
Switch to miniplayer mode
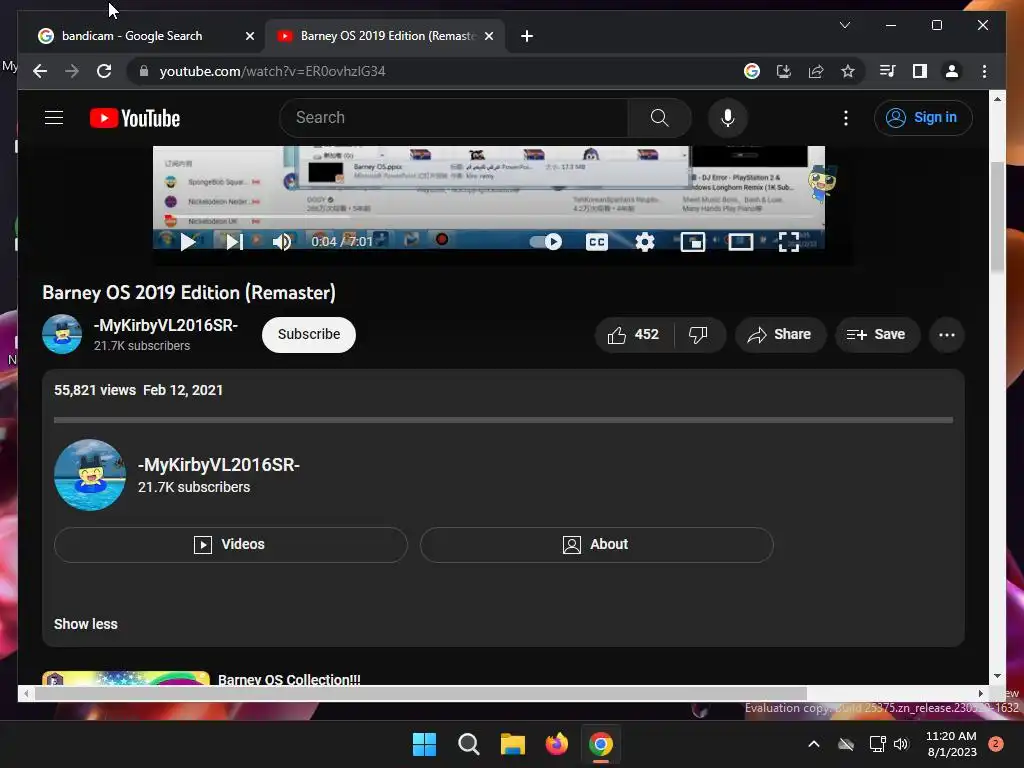click(x=692, y=242)
